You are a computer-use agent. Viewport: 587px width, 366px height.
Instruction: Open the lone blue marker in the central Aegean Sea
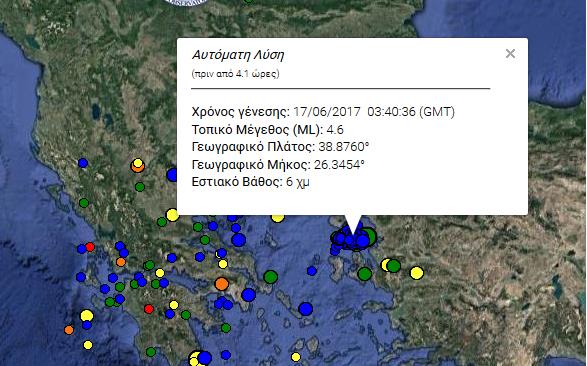click(312, 271)
